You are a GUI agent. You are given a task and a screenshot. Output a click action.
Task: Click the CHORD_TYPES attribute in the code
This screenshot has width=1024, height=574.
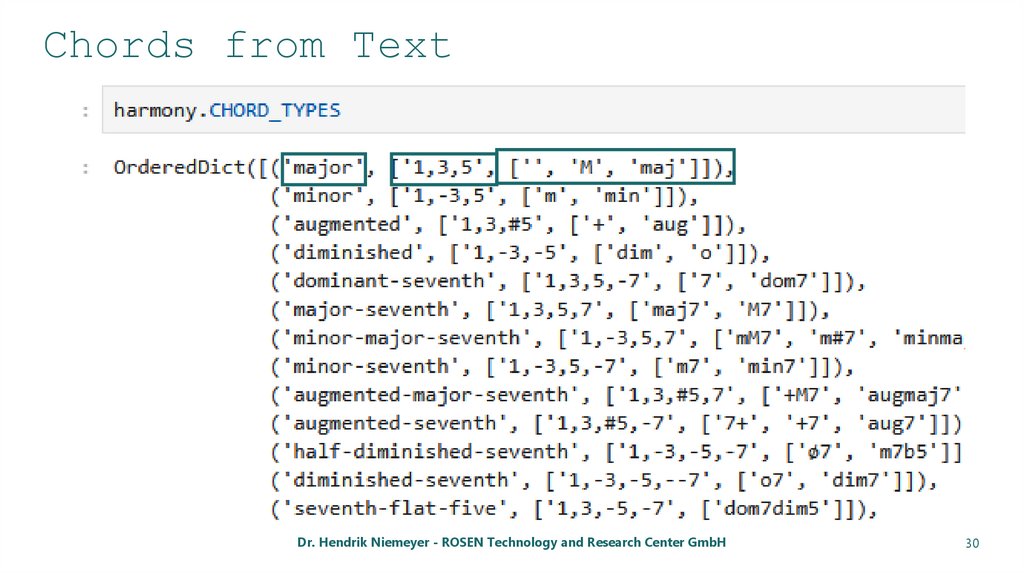(x=275, y=110)
